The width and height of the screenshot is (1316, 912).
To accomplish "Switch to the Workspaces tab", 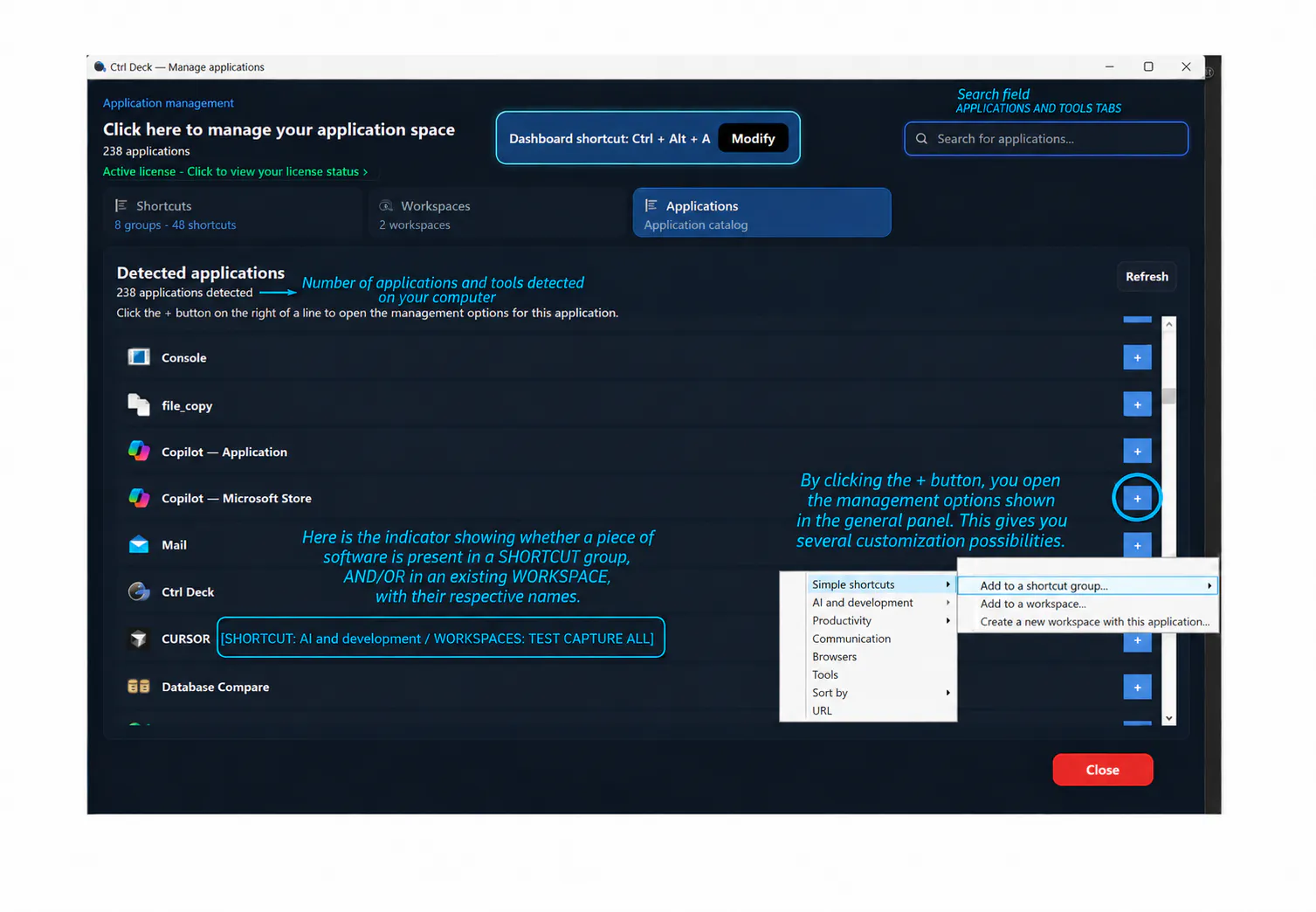I will click(497, 214).
